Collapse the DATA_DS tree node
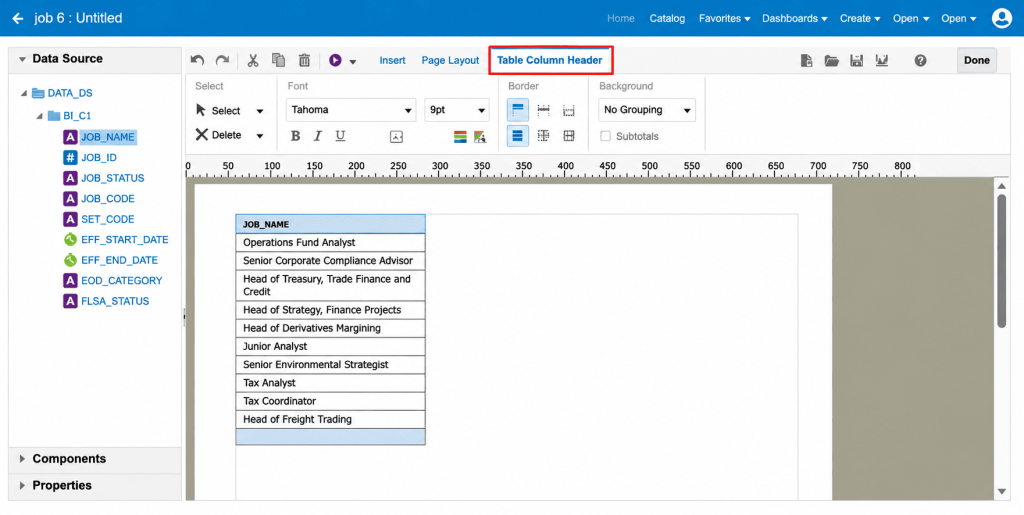This screenshot has width=1024, height=515. pos(24,93)
